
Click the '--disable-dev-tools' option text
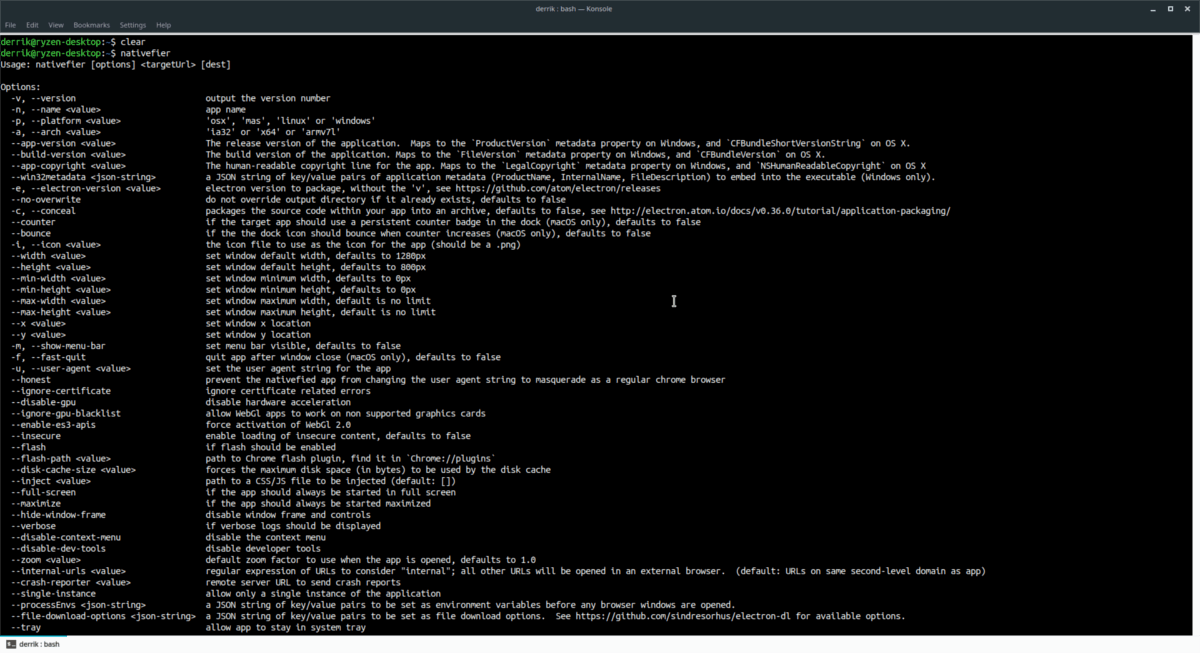coord(60,548)
